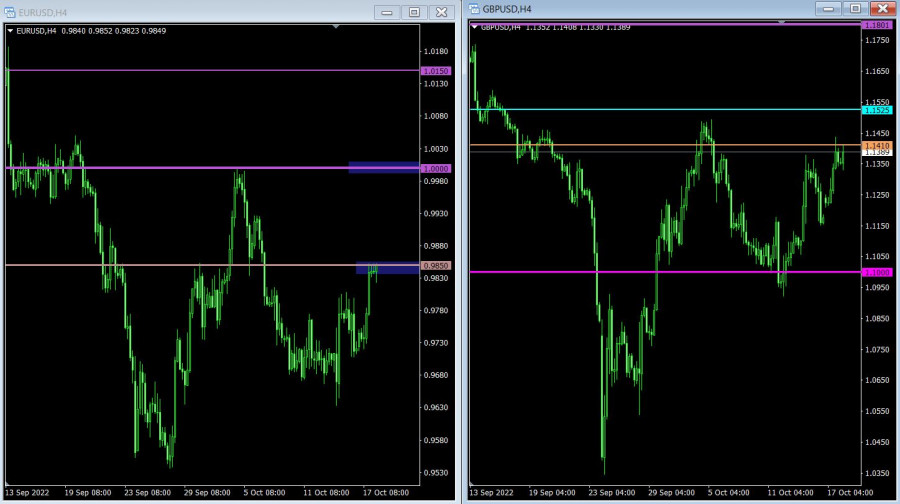Select the 1.0150 price level label

click(436, 71)
